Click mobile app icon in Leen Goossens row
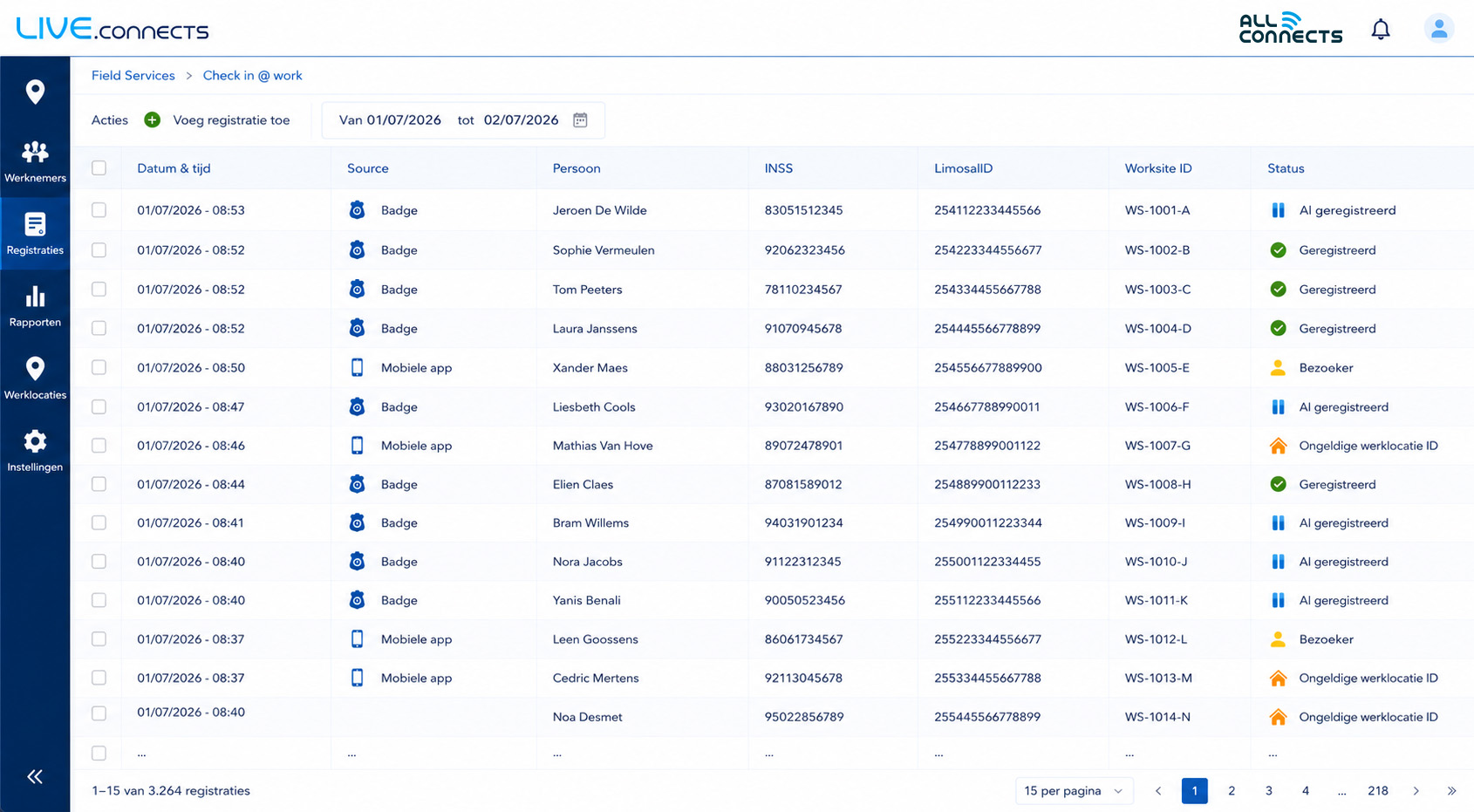Screen dimensions: 1474x812 tap(357, 639)
